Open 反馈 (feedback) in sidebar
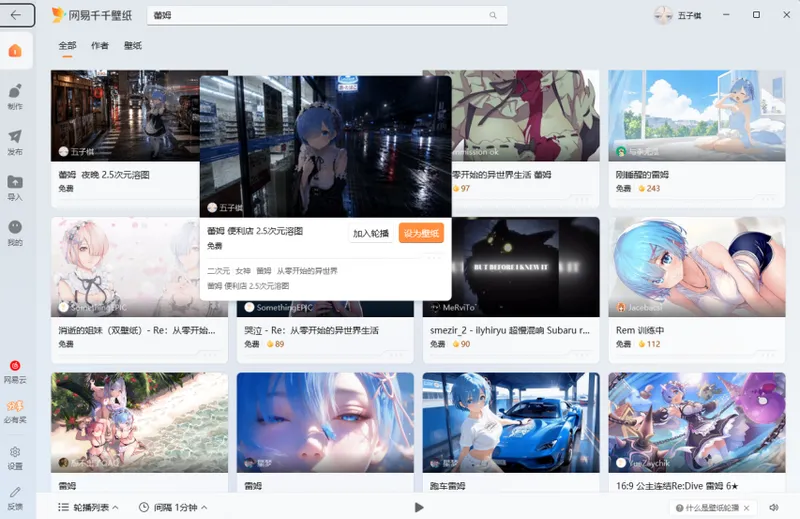Image resolution: width=800 pixels, height=519 pixels. pyautogui.click(x=15, y=498)
